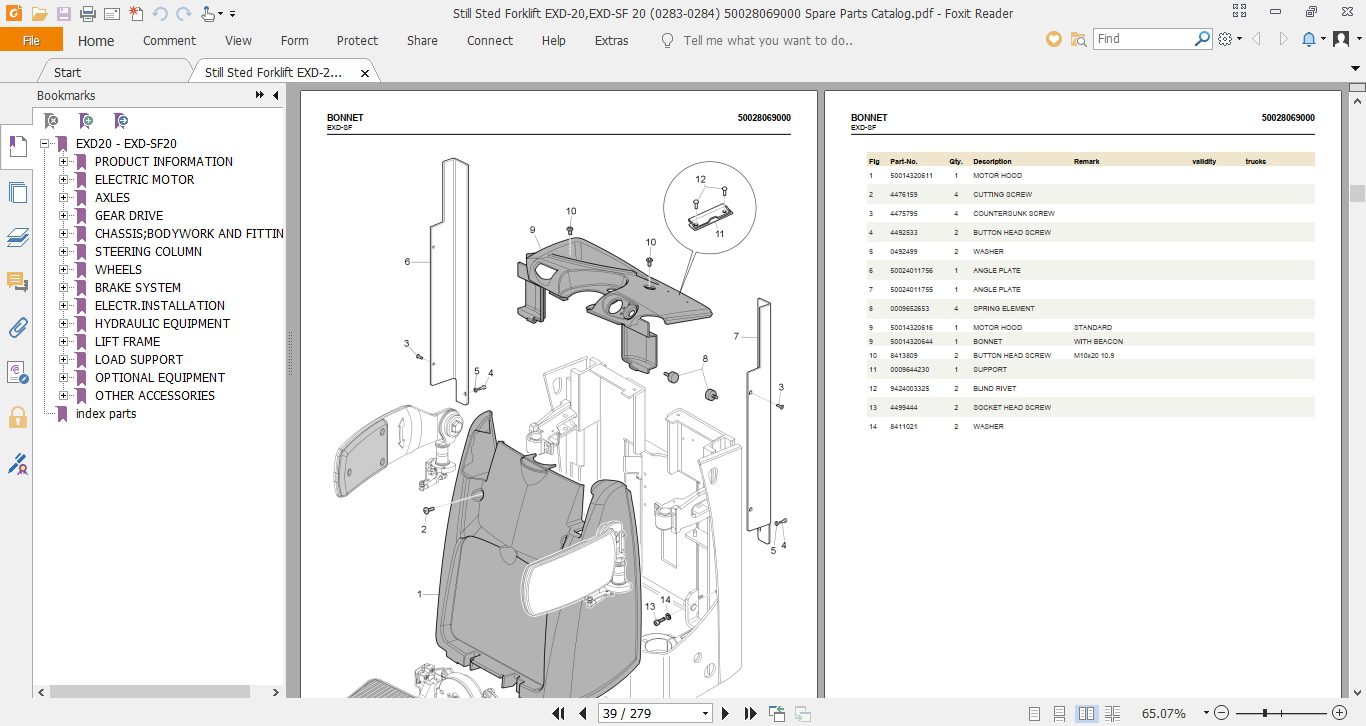
Task: Go to the last page
Action: coord(750,713)
